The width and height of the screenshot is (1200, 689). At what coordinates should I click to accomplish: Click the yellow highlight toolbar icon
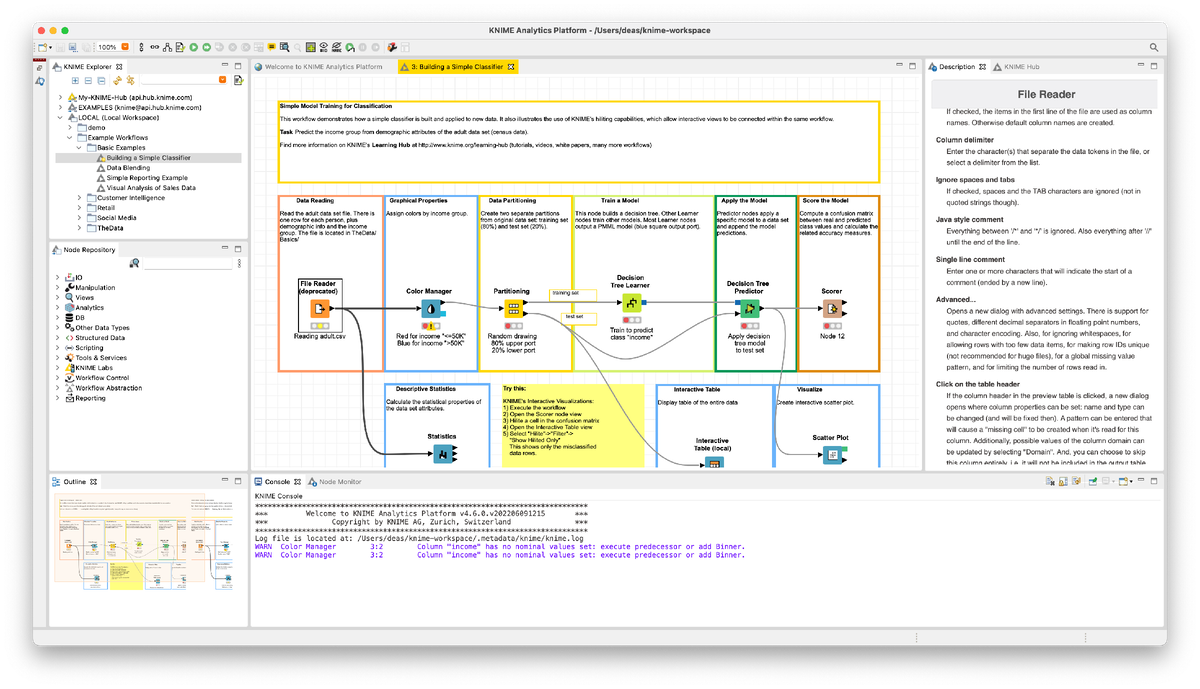click(x=270, y=46)
